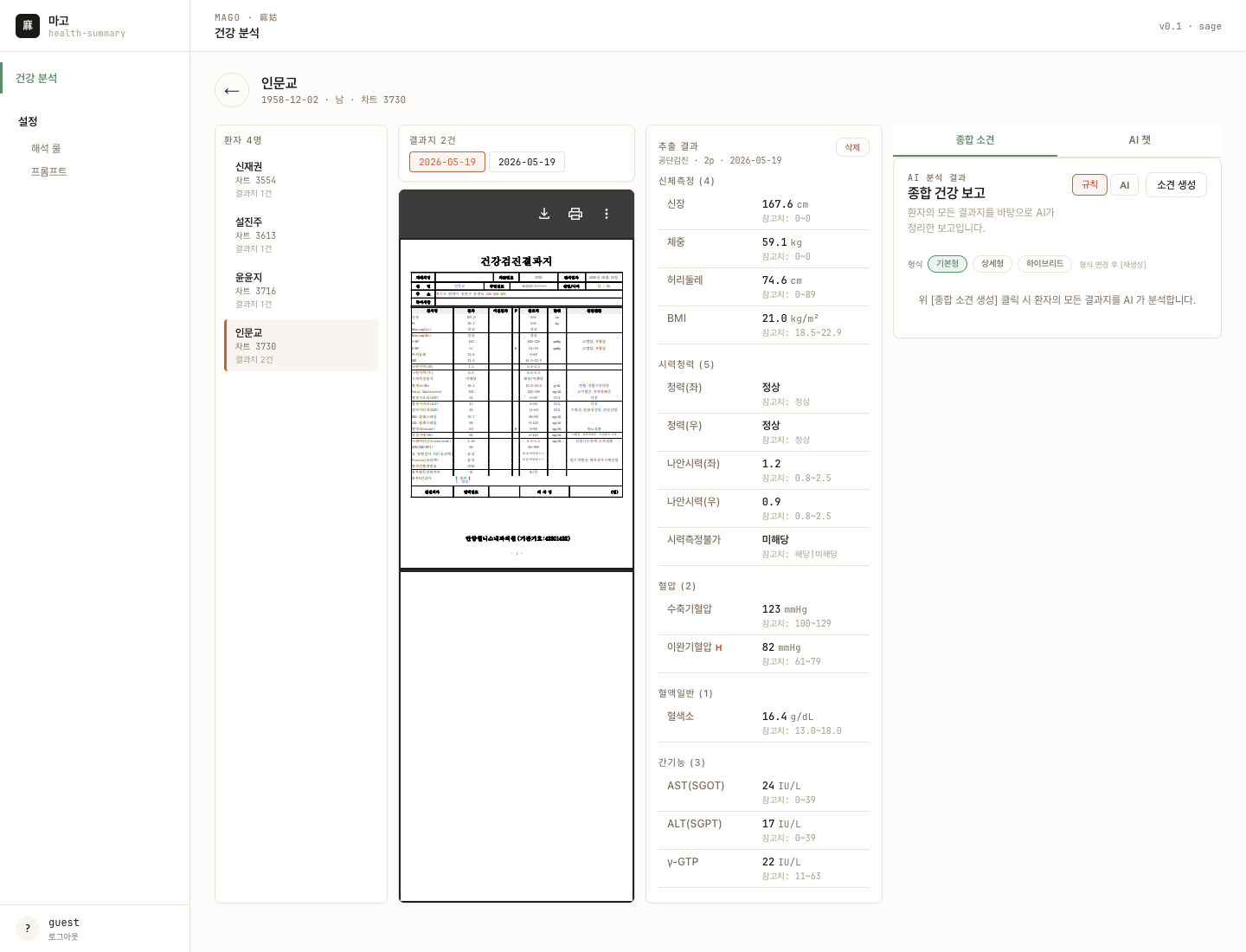
Task: Click 소견 생성 button
Action: click(x=1176, y=184)
